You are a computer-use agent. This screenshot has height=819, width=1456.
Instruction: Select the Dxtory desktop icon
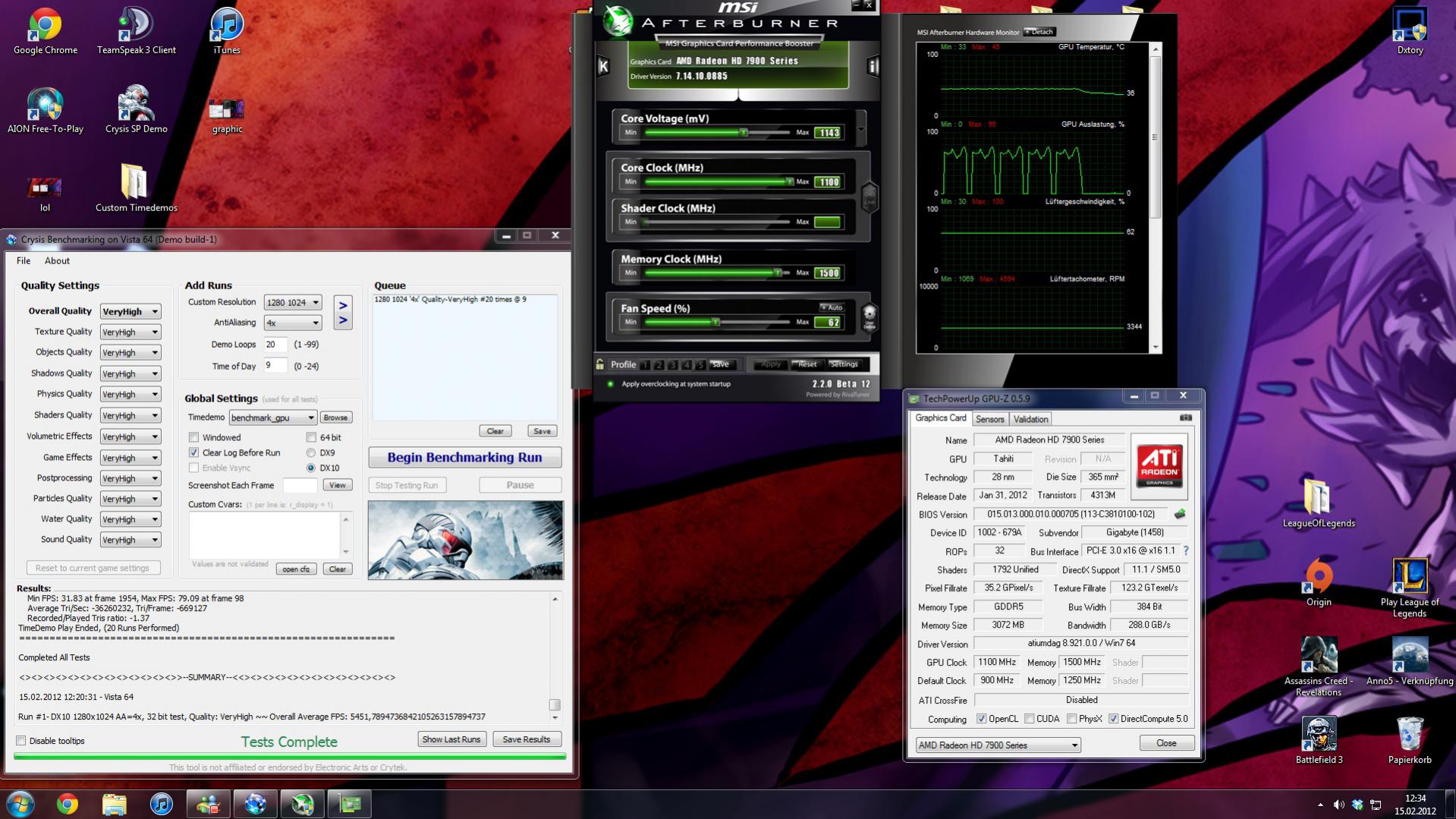point(1410,32)
